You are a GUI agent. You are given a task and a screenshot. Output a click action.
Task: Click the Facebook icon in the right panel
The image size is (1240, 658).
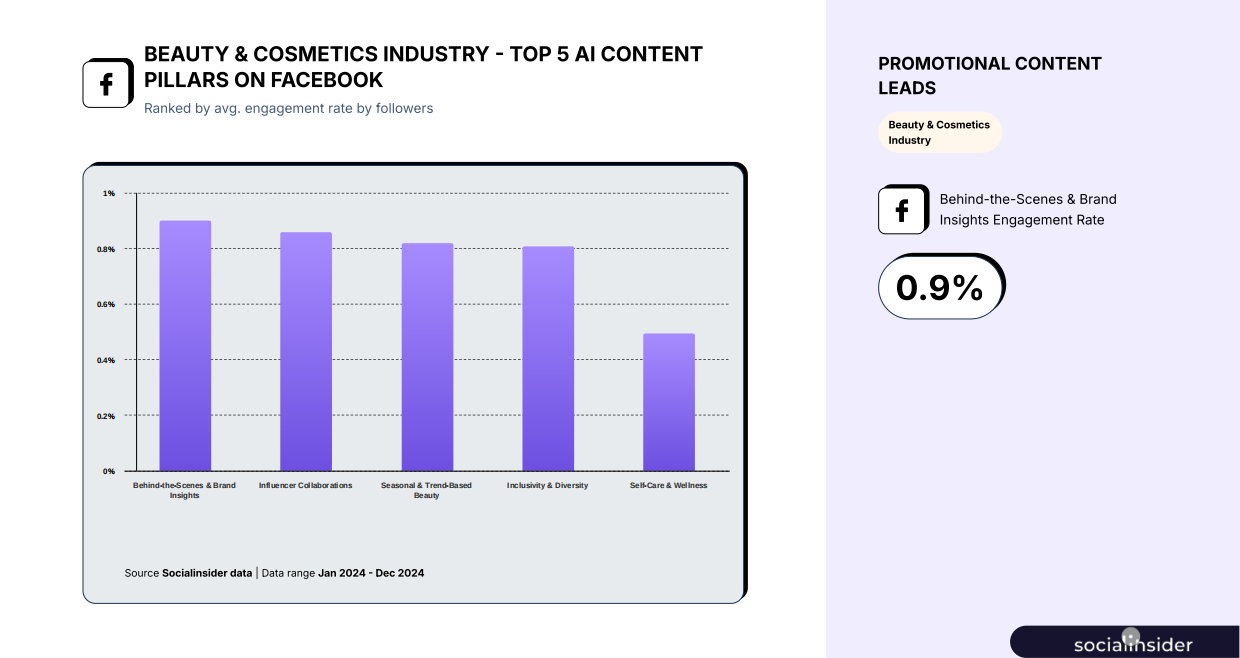tap(903, 210)
